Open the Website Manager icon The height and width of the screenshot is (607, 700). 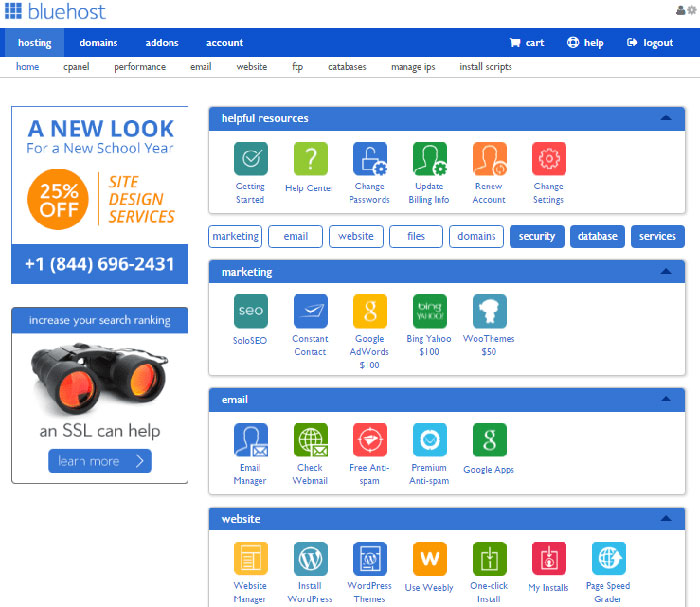click(250, 558)
